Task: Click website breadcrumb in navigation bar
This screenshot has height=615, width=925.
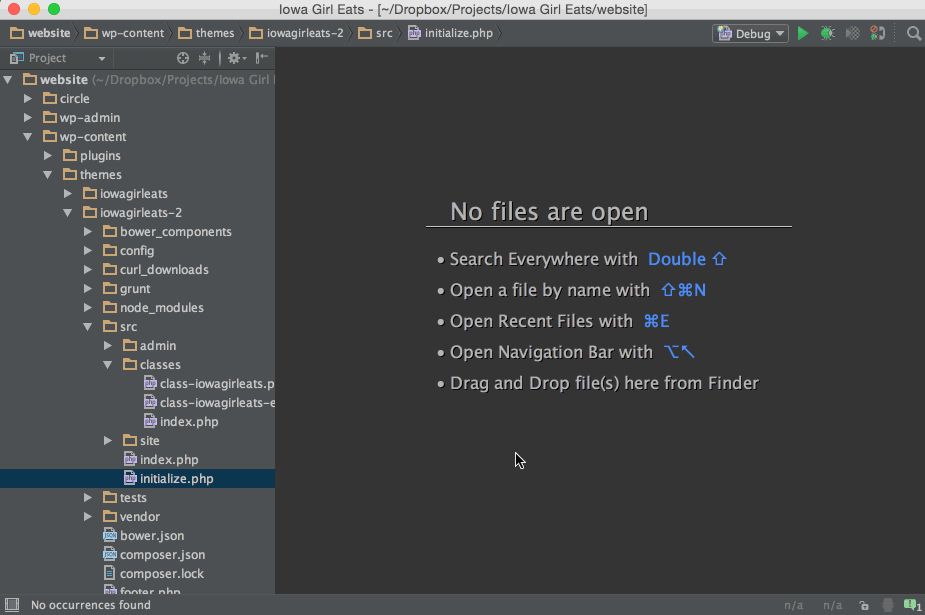Action: tap(40, 33)
